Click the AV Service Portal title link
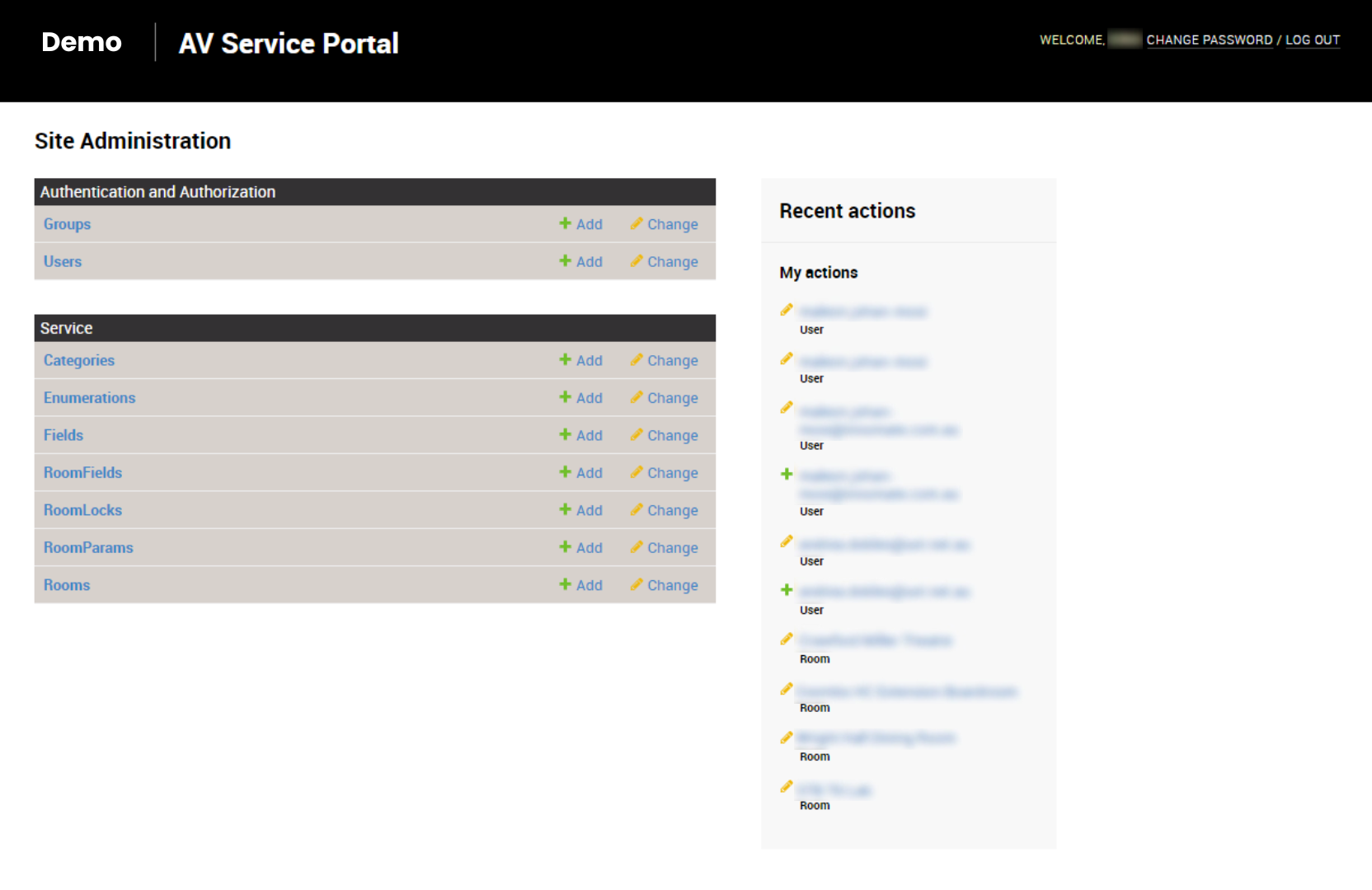Screen dimensions: 1372x890 click(288, 43)
